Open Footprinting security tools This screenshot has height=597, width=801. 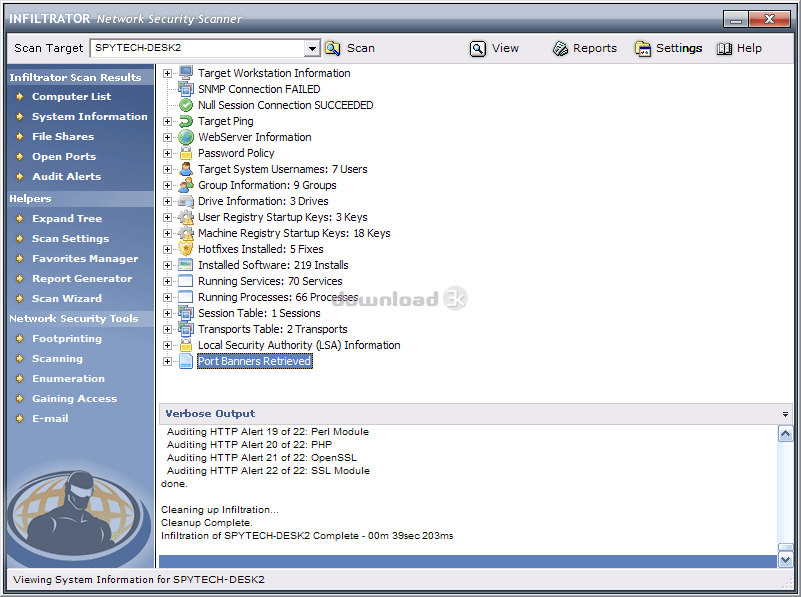click(66, 339)
